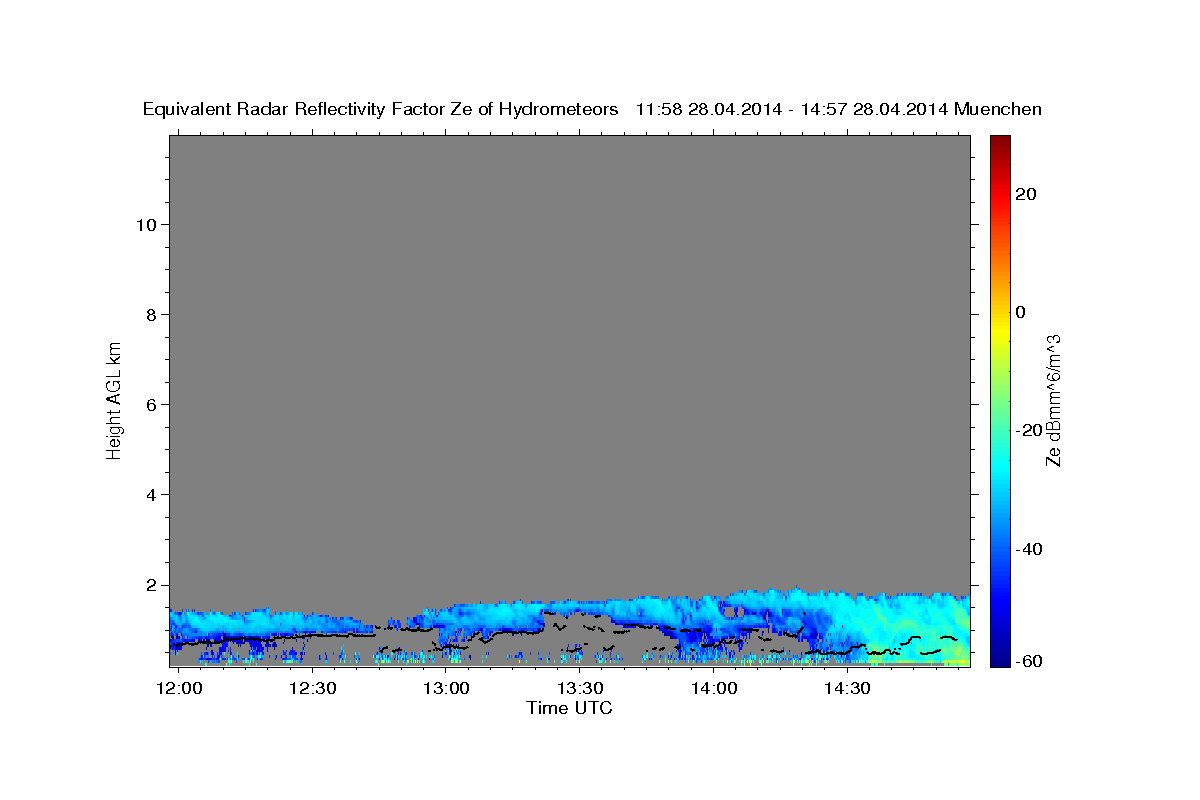This screenshot has width=1200, height=800.
Task: Click the 14:30 time tick label
Action: coord(847,689)
